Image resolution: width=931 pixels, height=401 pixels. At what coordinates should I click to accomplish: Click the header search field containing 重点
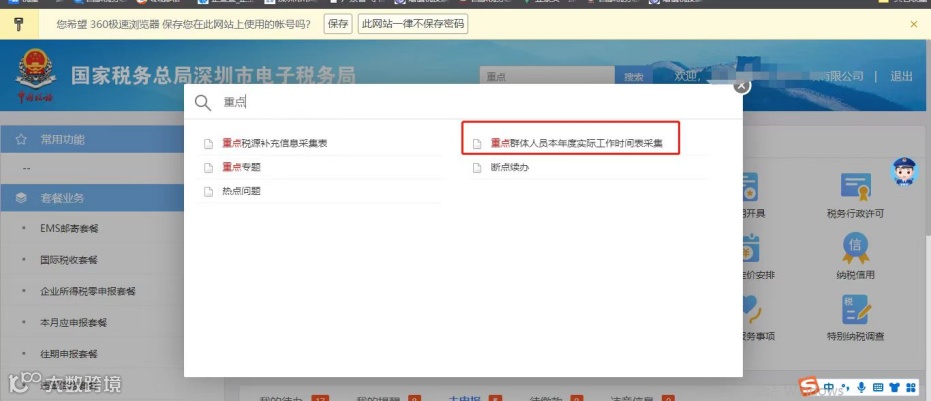pos(547,77)
